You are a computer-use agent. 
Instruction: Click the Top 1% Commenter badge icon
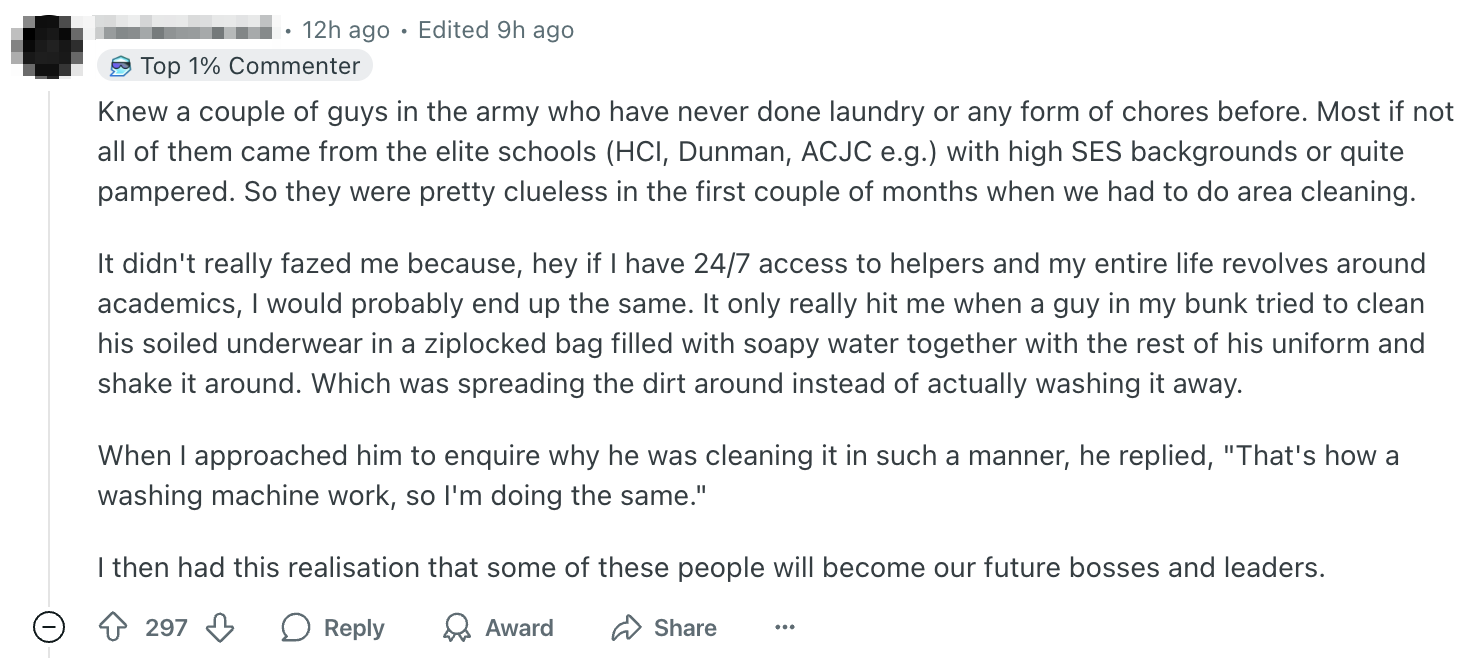point(121,67)
